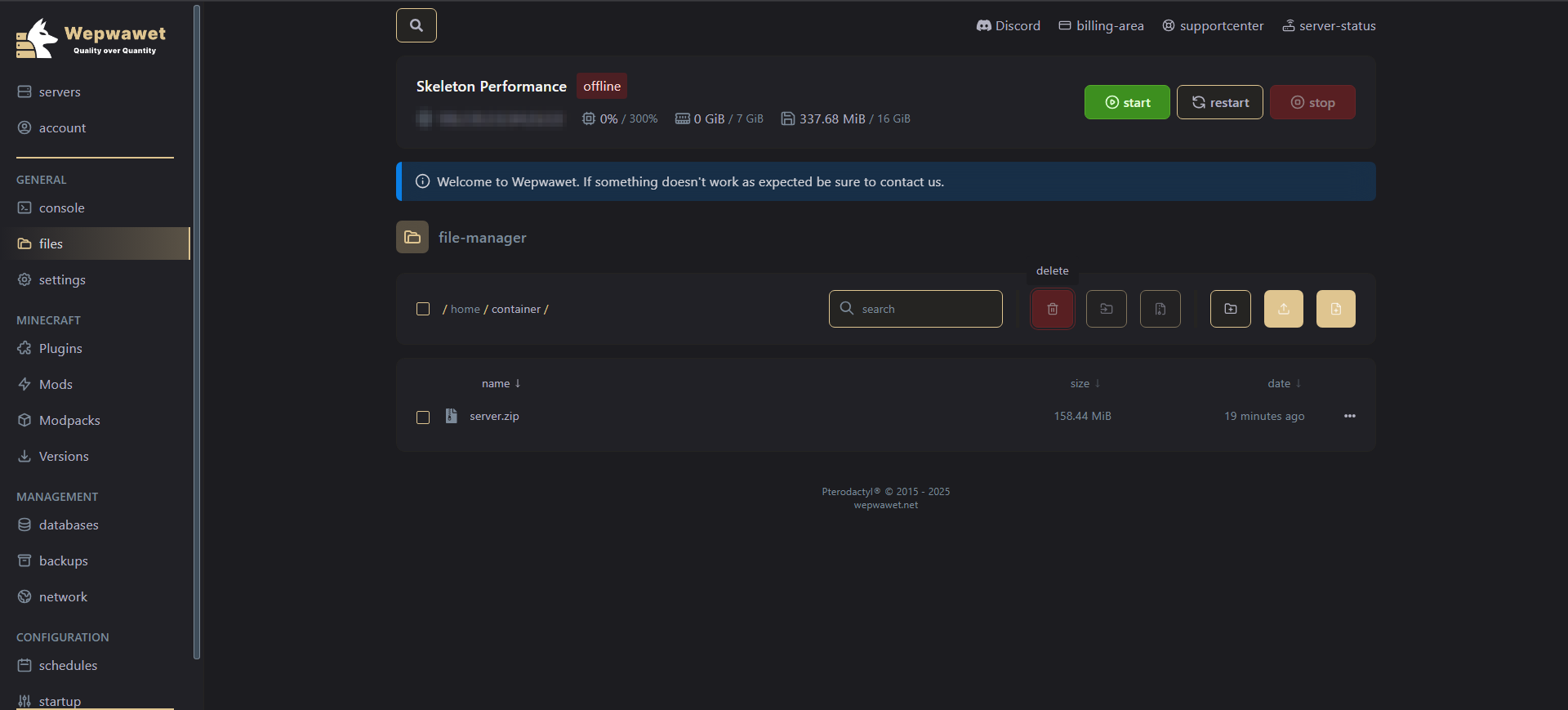Click the search magnifier icon at top
The image size is (1568, 710).
pos(416,25)
